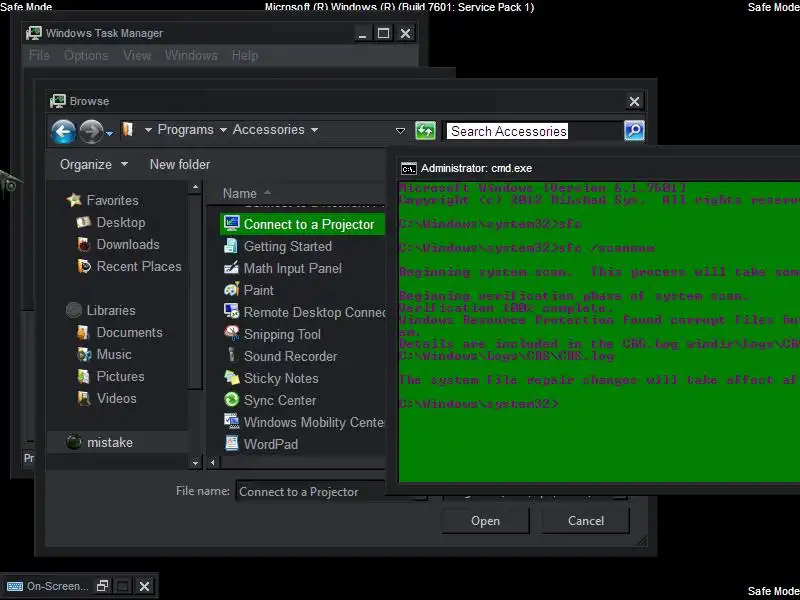Image resolution: width=800 pixels, height=600 pixels.
Task: Click the search magnifier icon
Action: point(634,131)
